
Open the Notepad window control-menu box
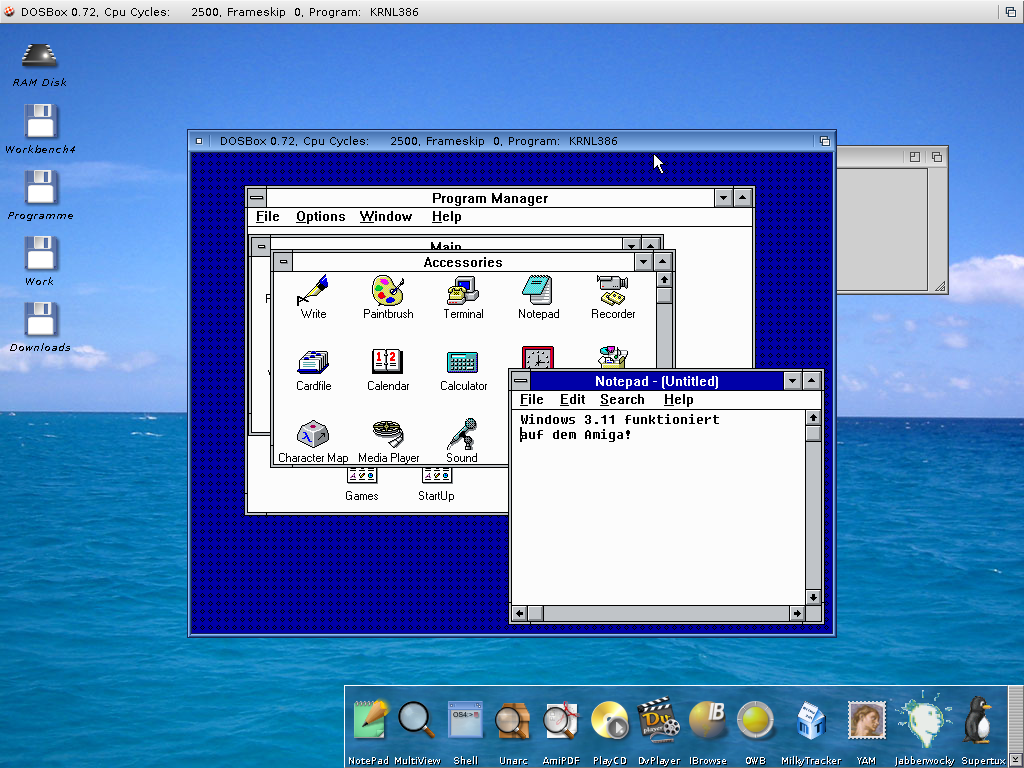pos(521,381)
